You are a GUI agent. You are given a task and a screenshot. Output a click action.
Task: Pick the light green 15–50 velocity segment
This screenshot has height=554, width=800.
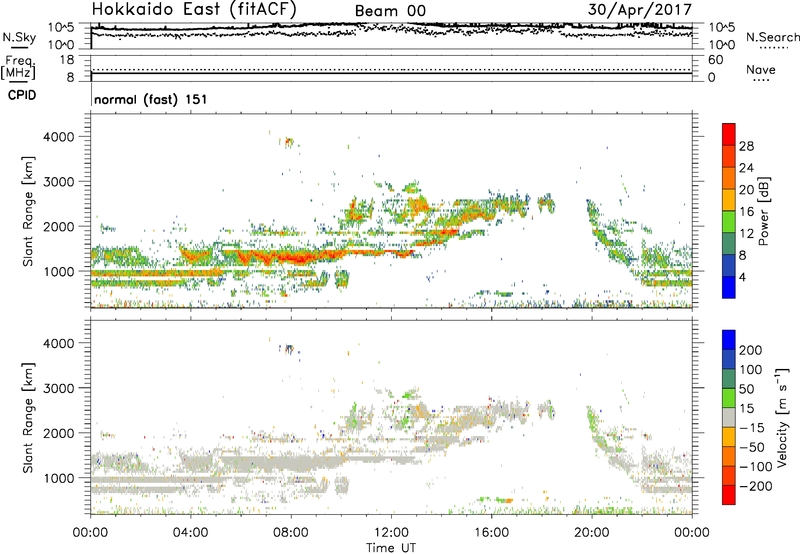pyautogui.click(x=729, y=398)
